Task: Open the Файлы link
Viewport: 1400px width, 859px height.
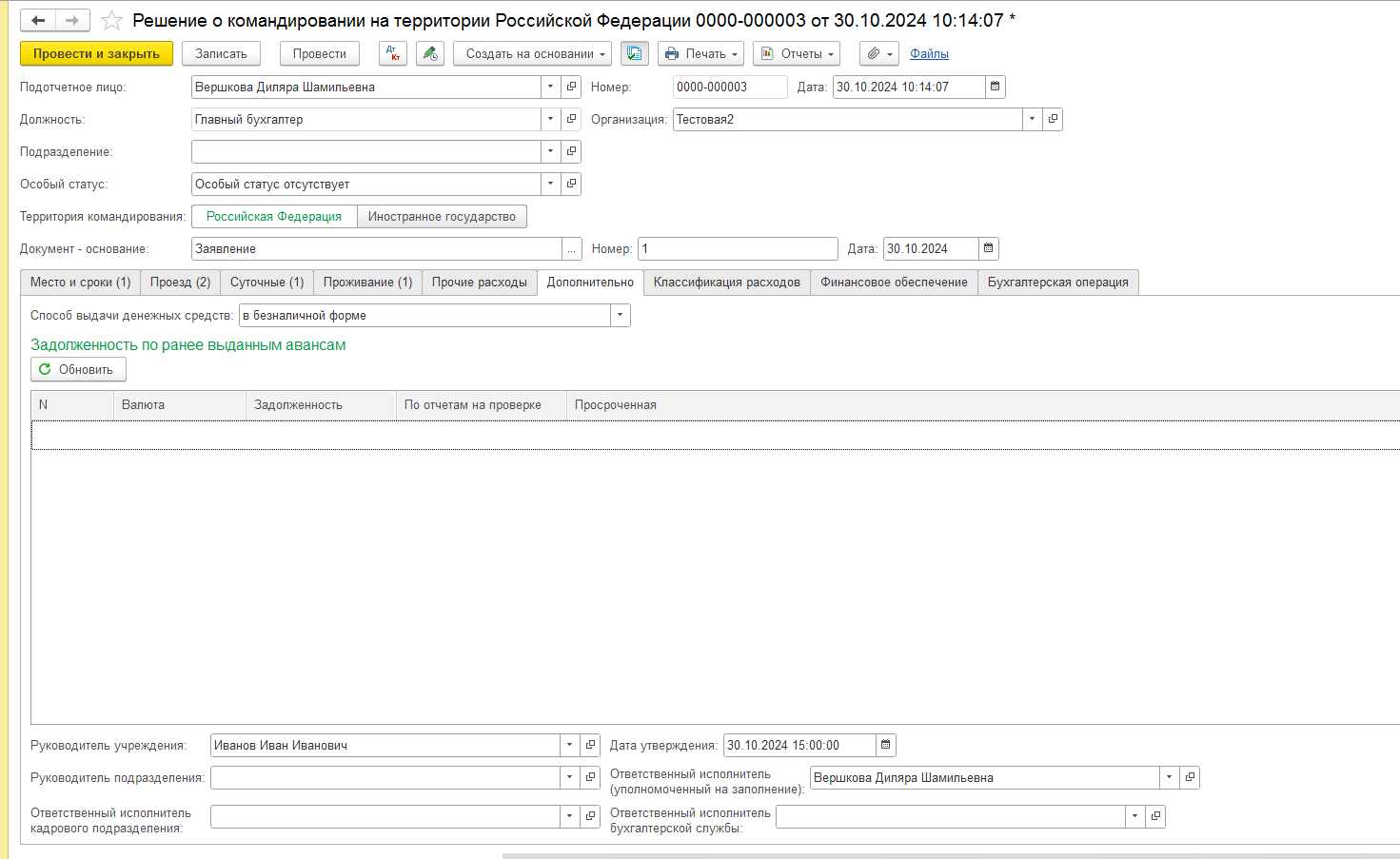Action: pyautogui.click(x=929, y=54)
